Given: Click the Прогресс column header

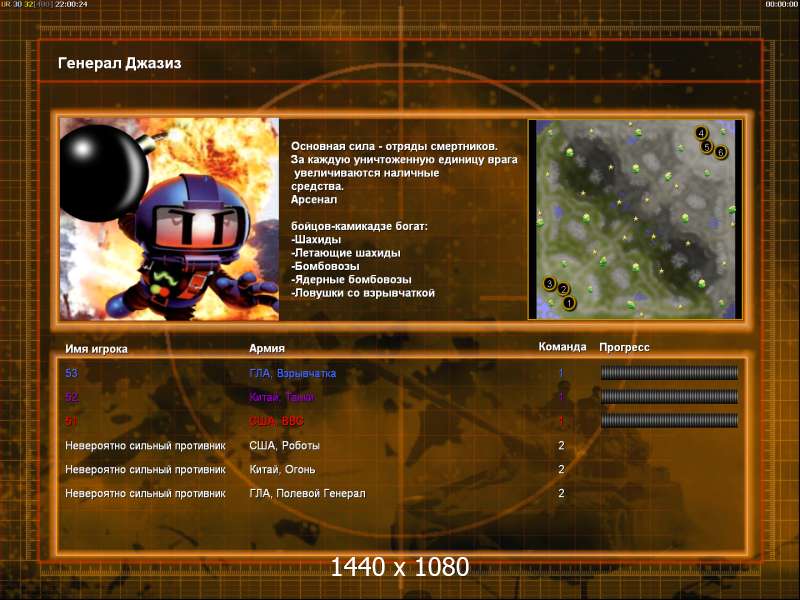Looking at the screenshot, I should pos(624,347).
